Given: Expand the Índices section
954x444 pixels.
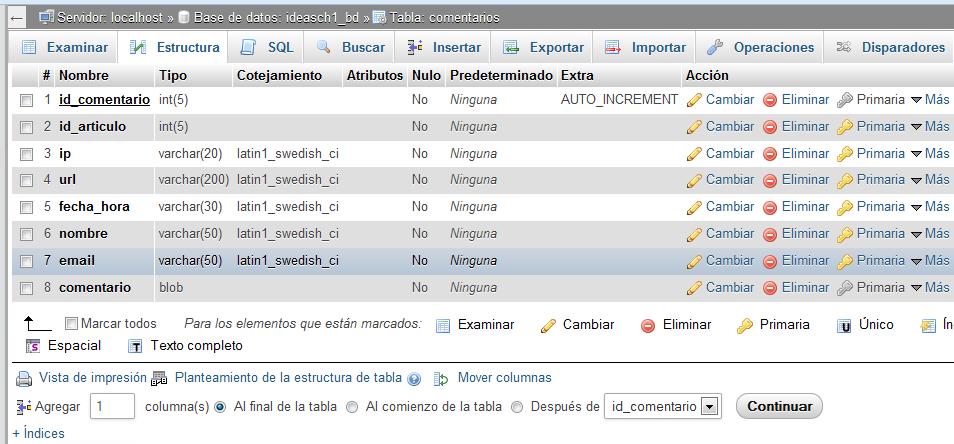Looking at the screenshot, I should click(x=38, y=434).
